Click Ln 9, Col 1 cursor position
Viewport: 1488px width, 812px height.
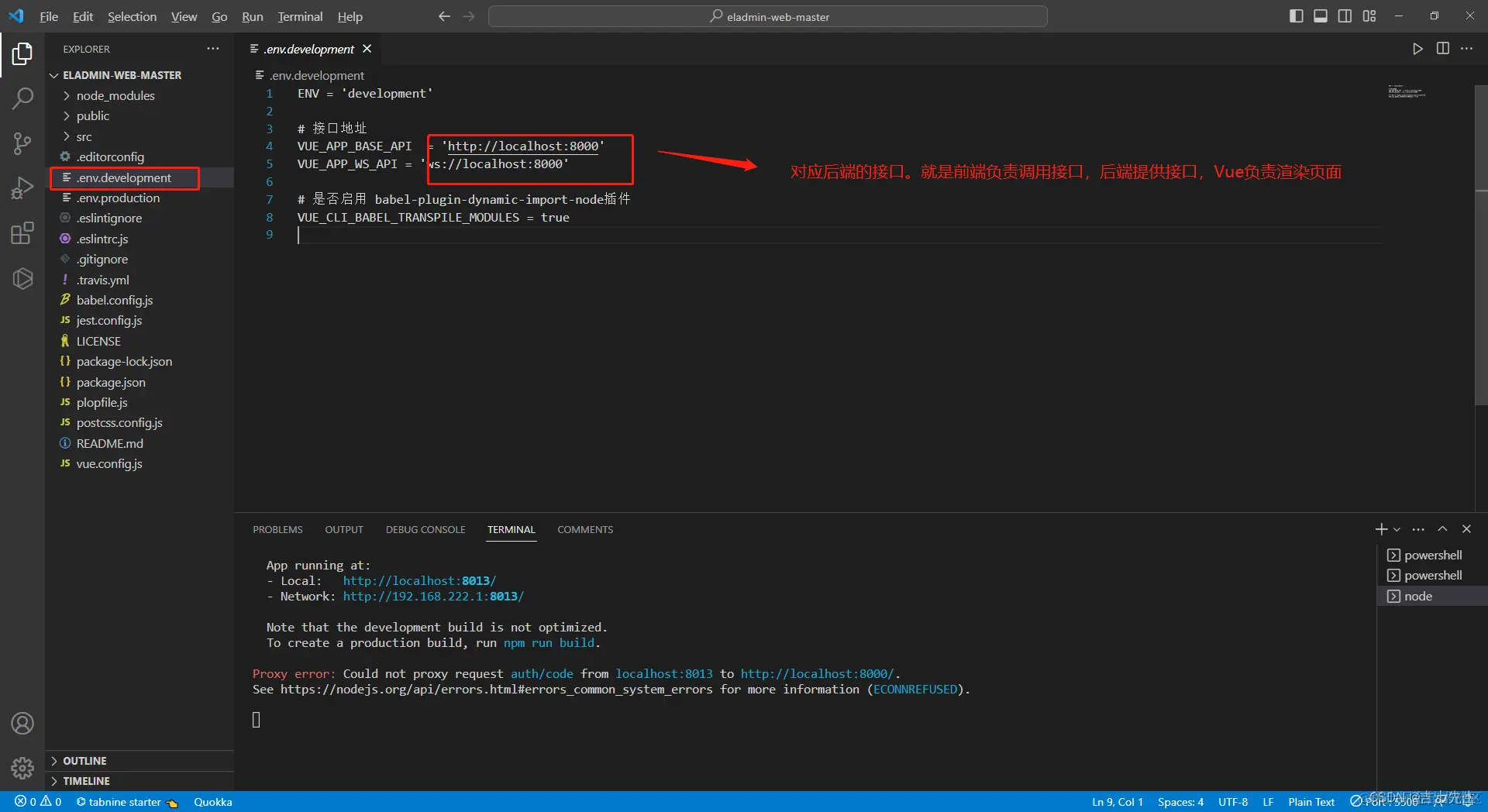(1118, 802)
